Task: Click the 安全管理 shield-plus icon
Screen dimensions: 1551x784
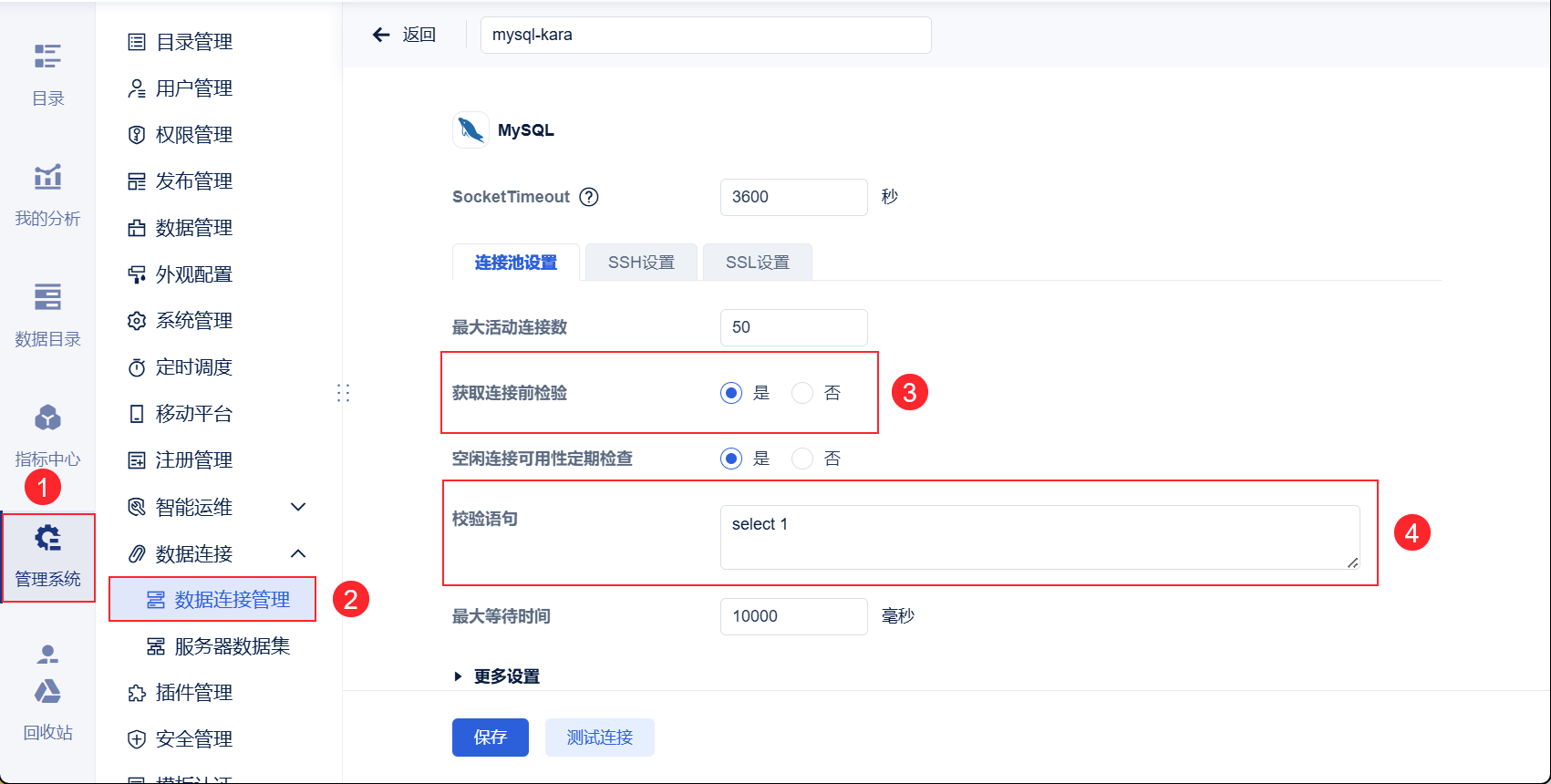Action: [x=137, y=739]
